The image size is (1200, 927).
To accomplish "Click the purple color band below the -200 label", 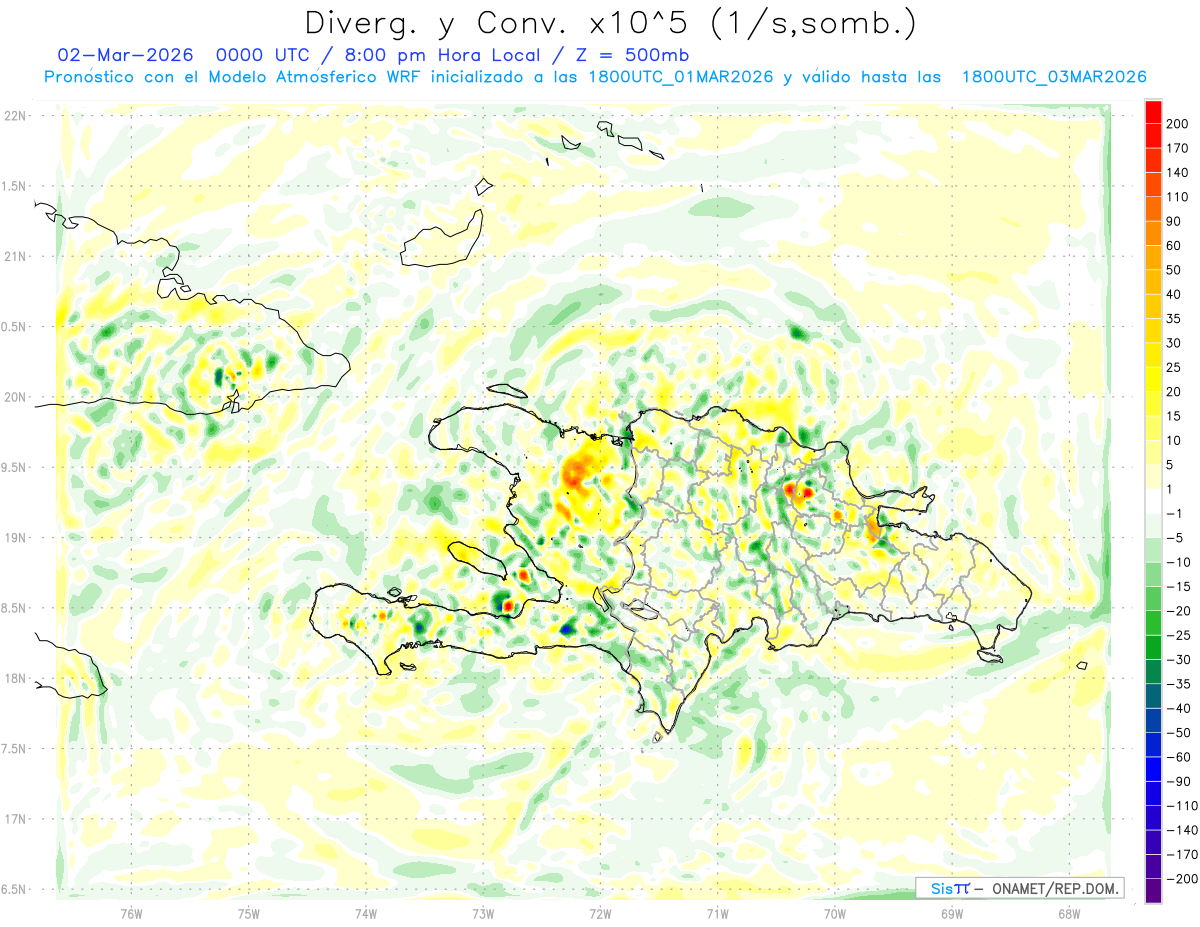I will (x=1153, y=891).
